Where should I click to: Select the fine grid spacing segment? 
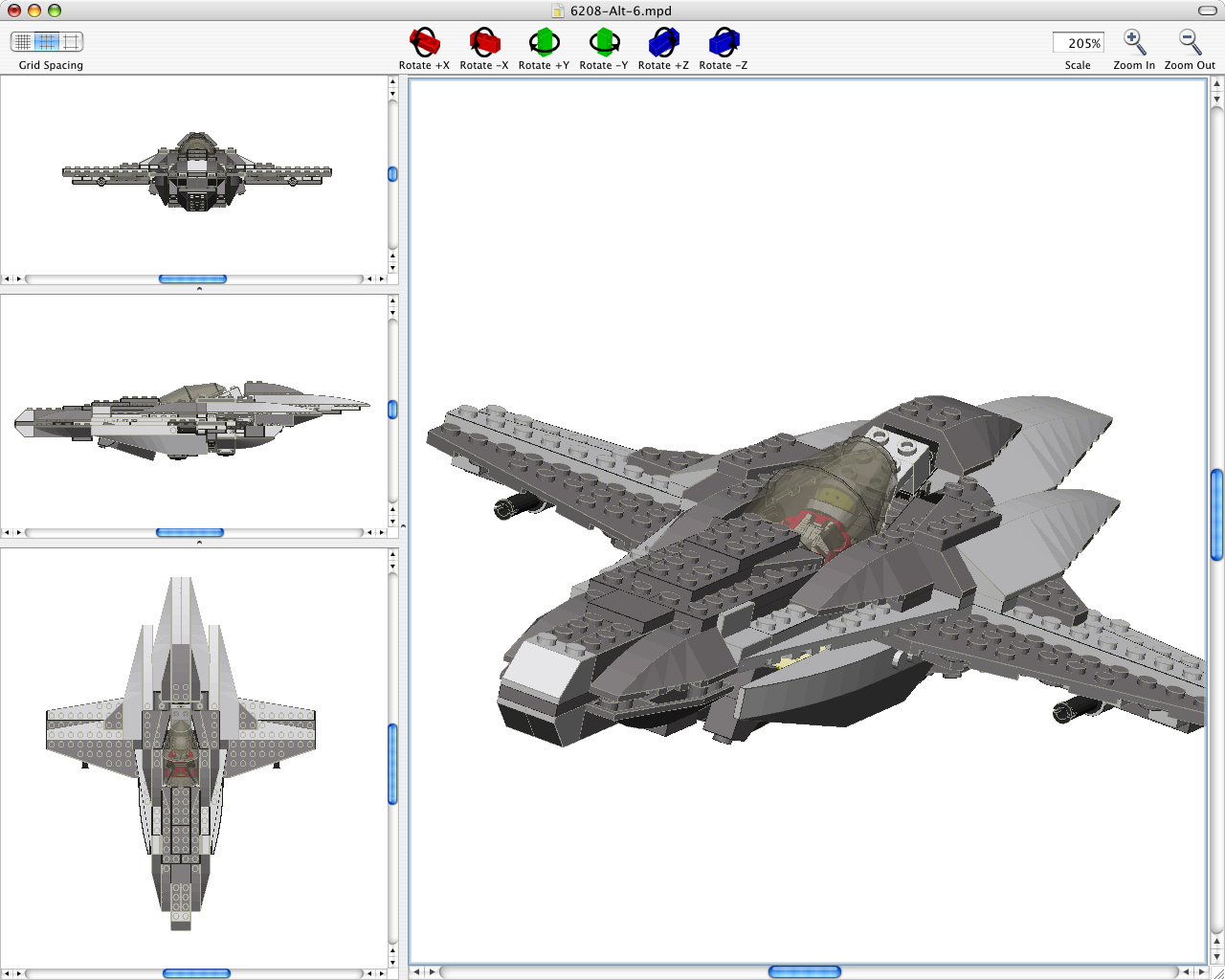click(21, 42)
